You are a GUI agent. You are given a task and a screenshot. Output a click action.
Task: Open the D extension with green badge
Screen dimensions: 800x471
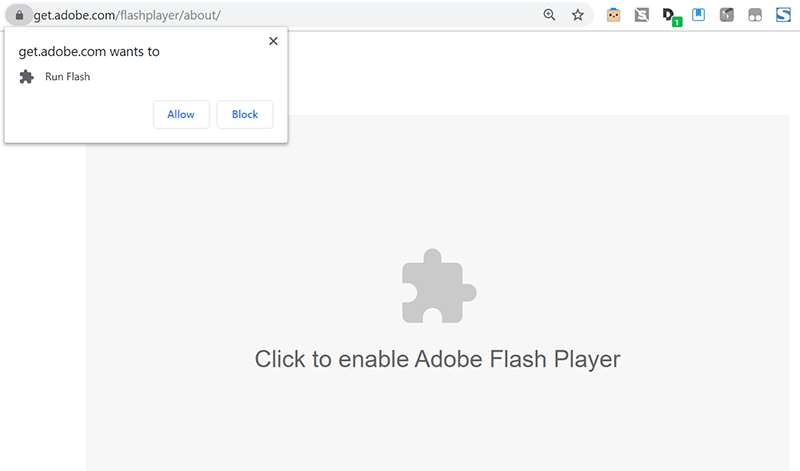point(670,16)
